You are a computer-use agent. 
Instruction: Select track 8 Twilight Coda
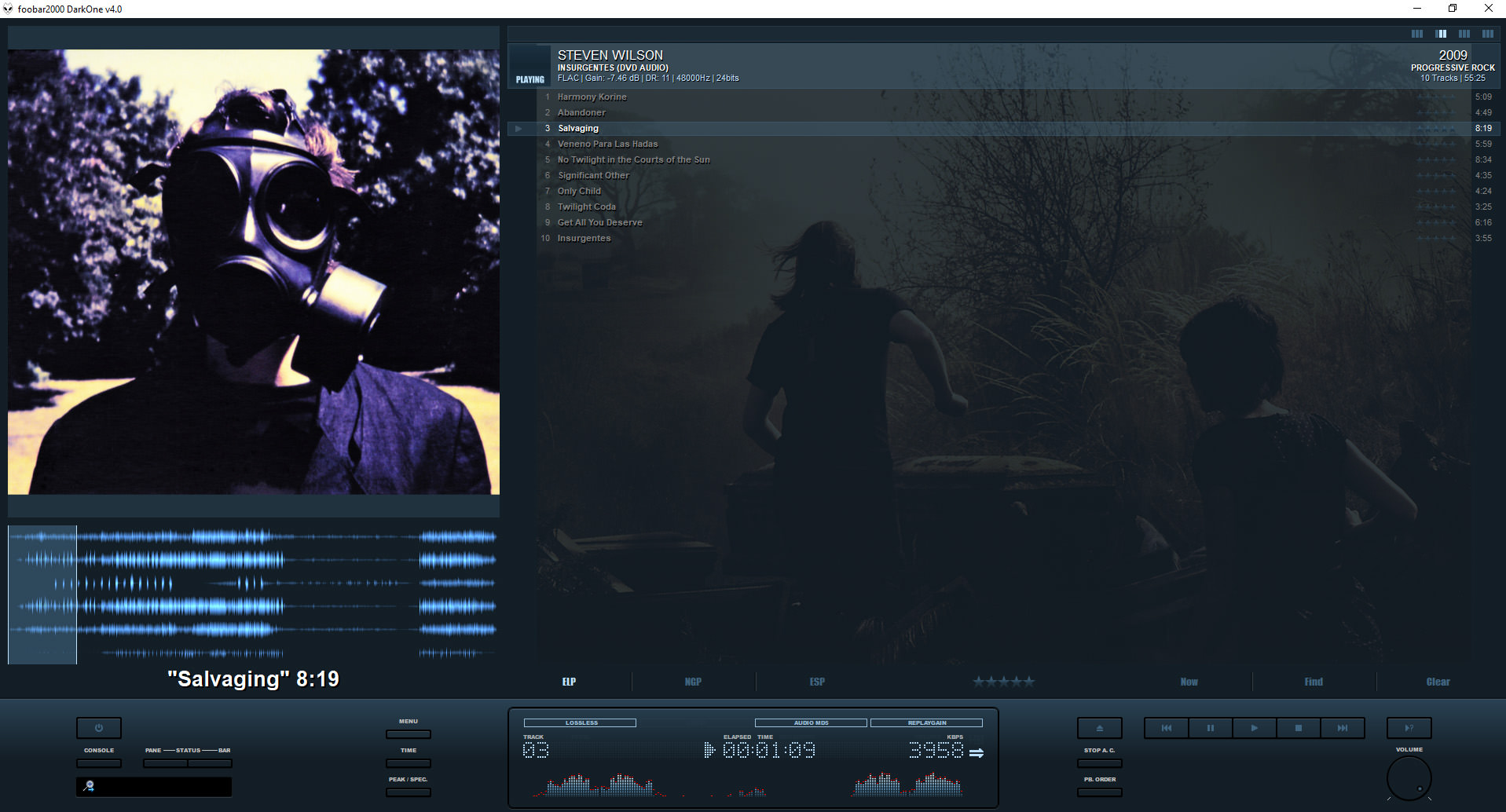point(1004,207)
